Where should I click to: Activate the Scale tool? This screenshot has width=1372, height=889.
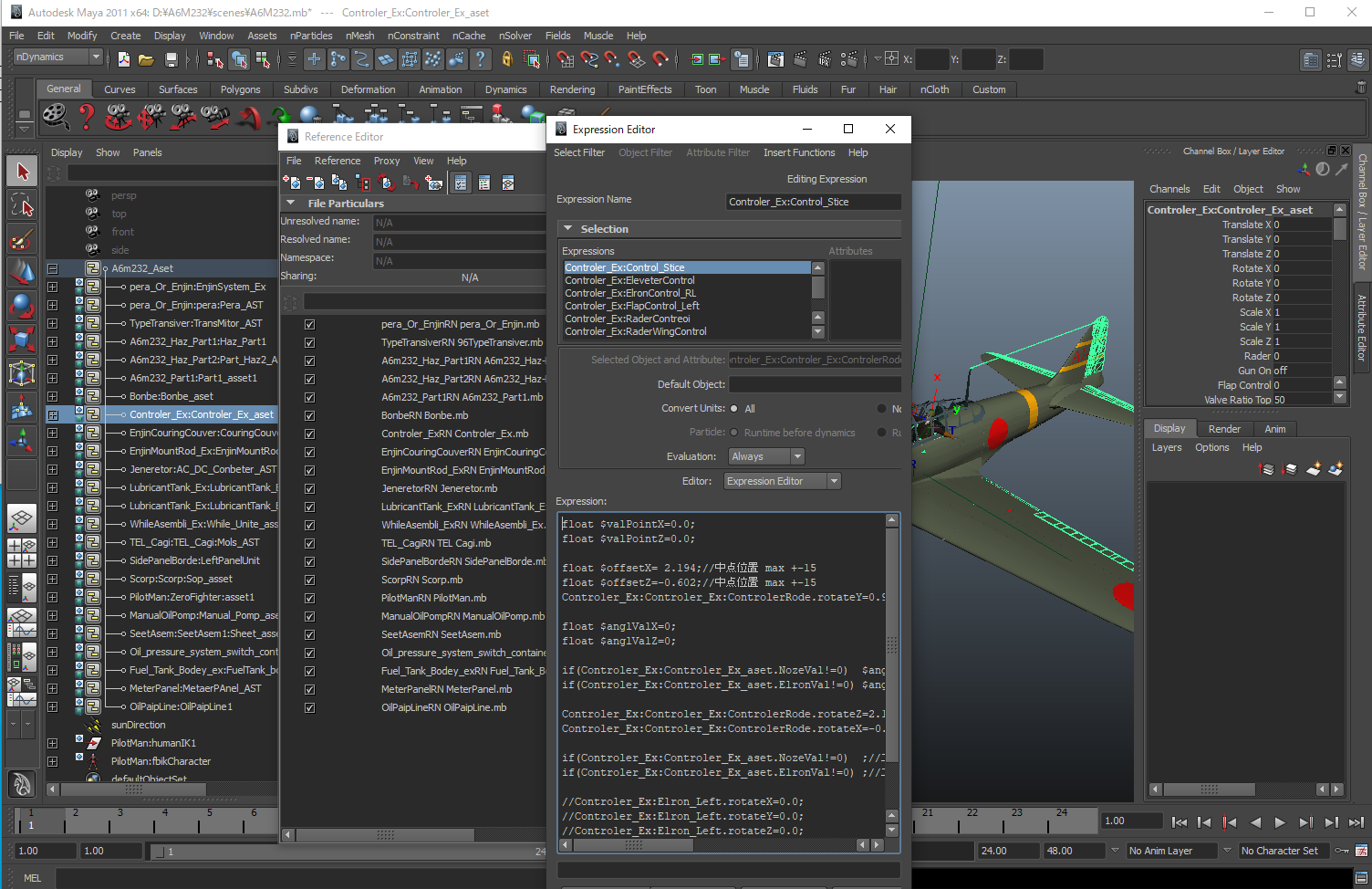click(22, 340)
